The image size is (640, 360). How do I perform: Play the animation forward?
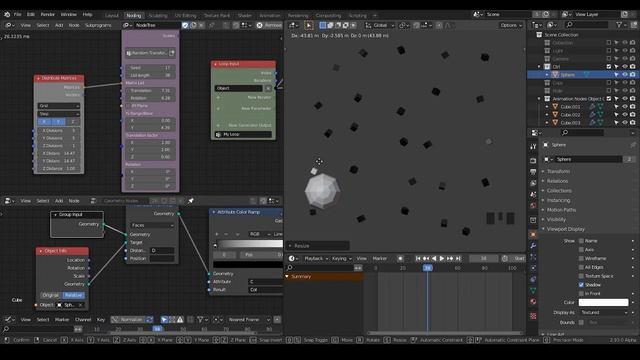[x=442, y=258]
